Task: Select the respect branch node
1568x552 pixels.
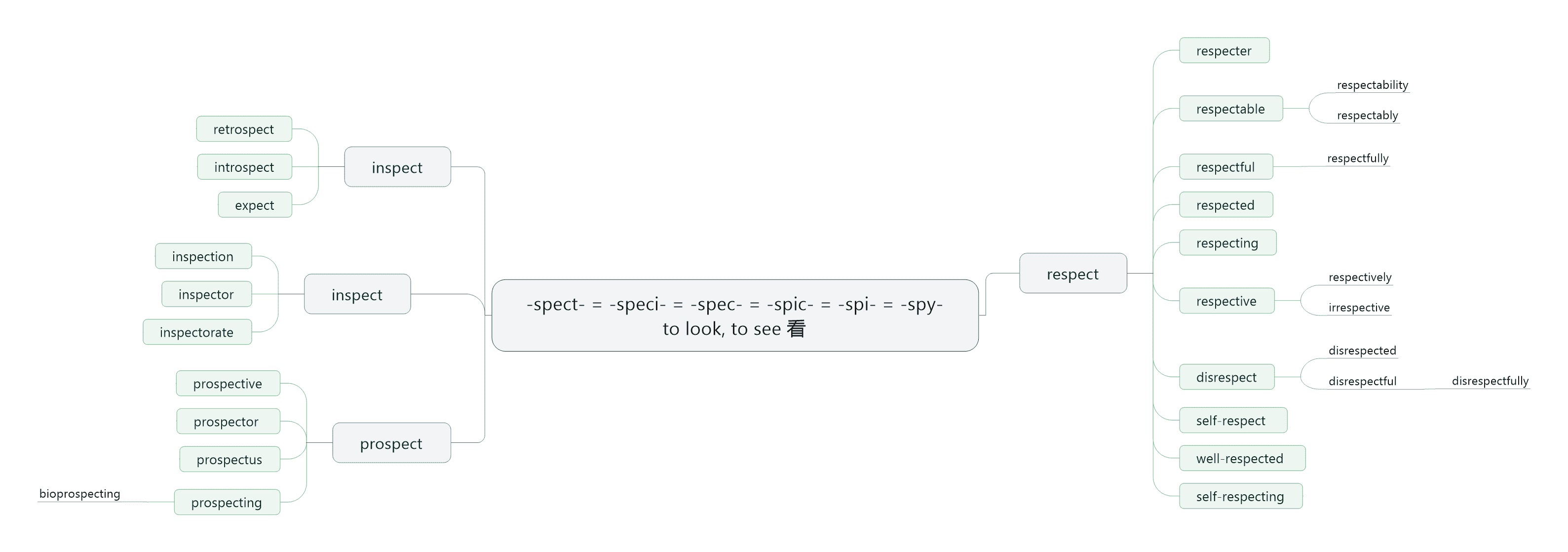Action: point(1072,273)
